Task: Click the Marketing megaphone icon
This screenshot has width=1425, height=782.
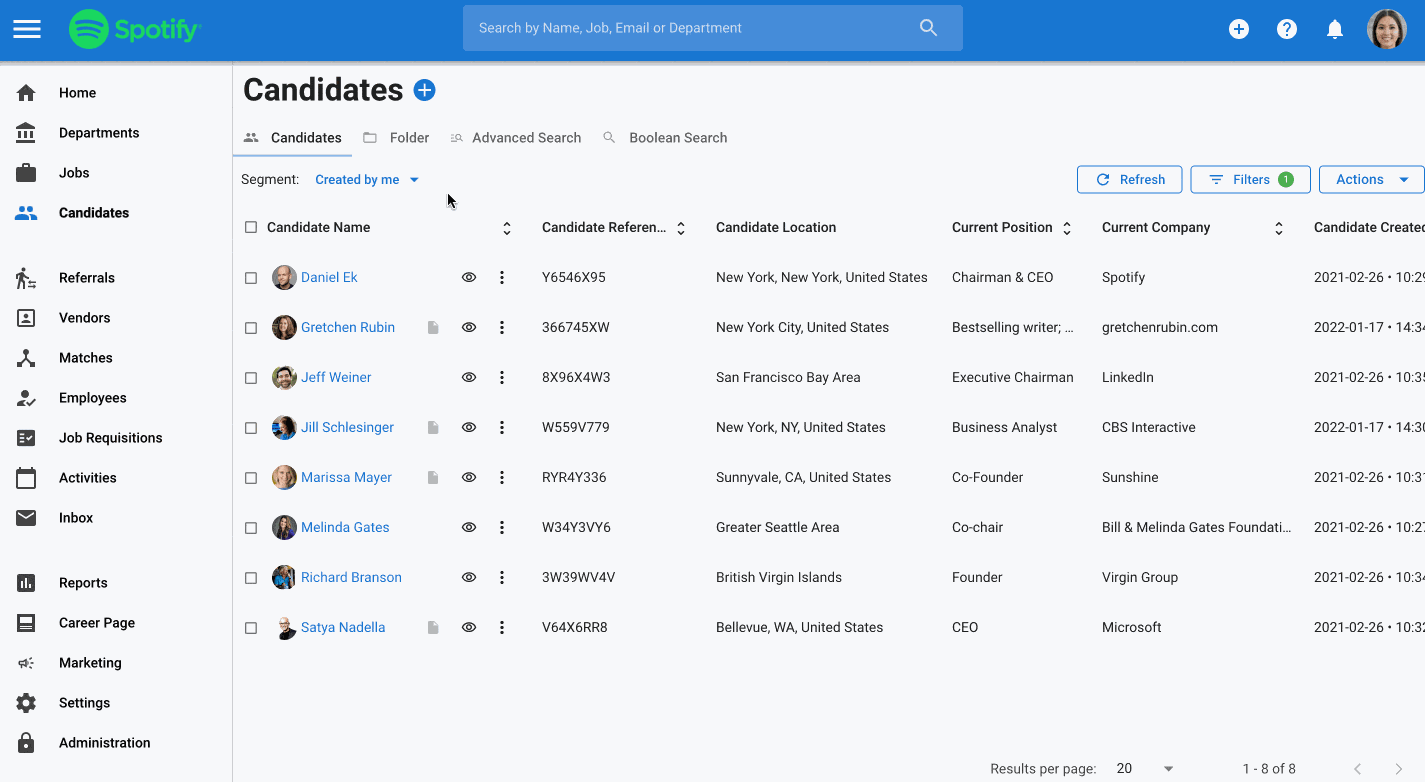Action: [26, 663]
